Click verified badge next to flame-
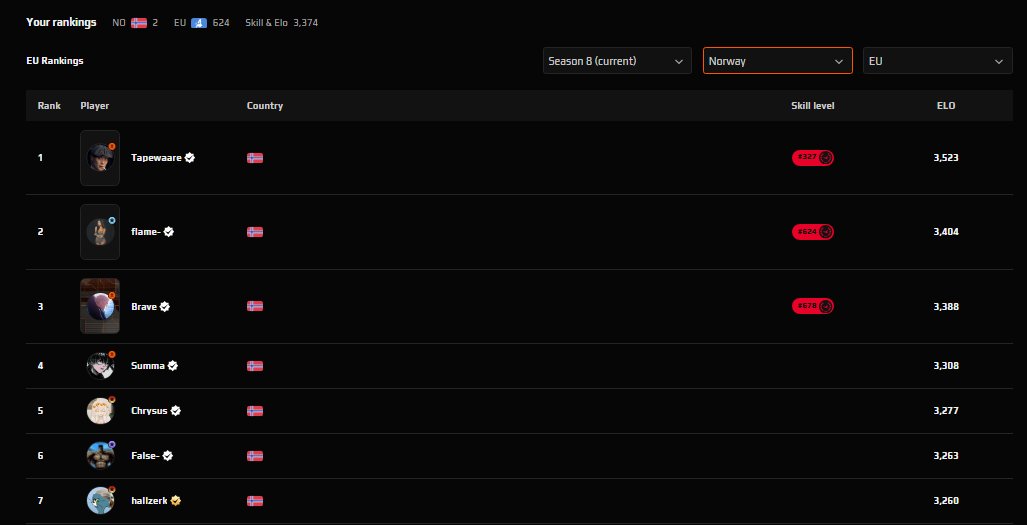This screenshot has width=1027, height=525. tap(168, 232)
